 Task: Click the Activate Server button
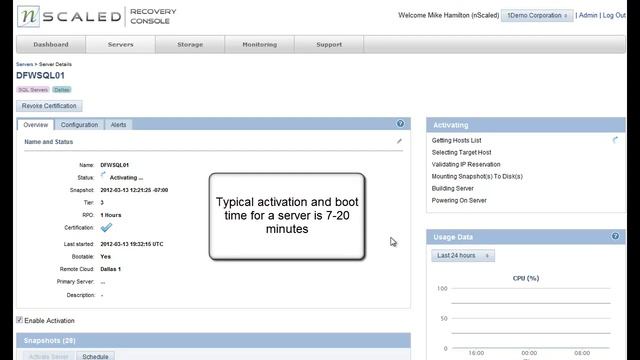48,356
